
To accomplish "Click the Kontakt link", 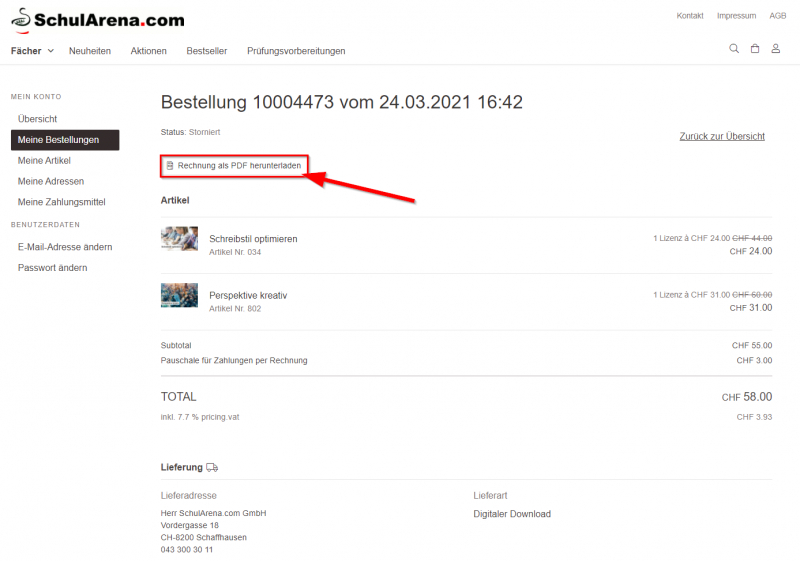I will point(690,16).
